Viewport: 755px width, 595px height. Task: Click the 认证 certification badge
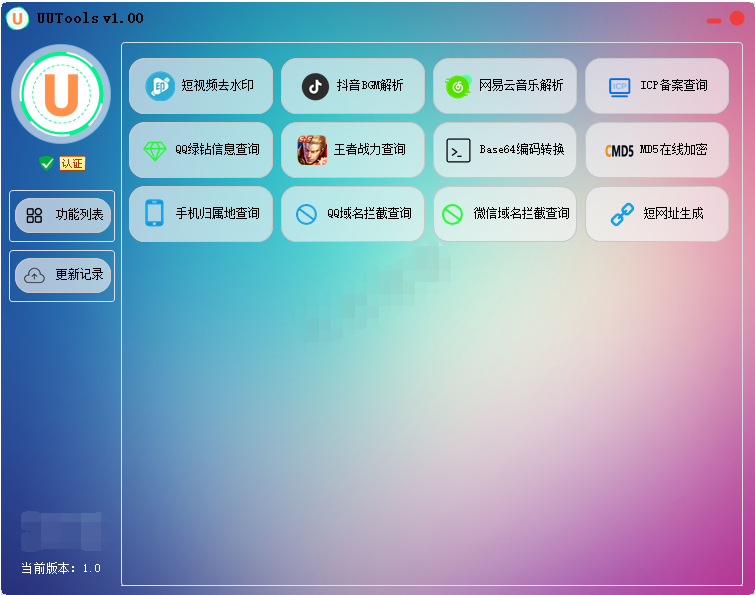pos(72,164)
